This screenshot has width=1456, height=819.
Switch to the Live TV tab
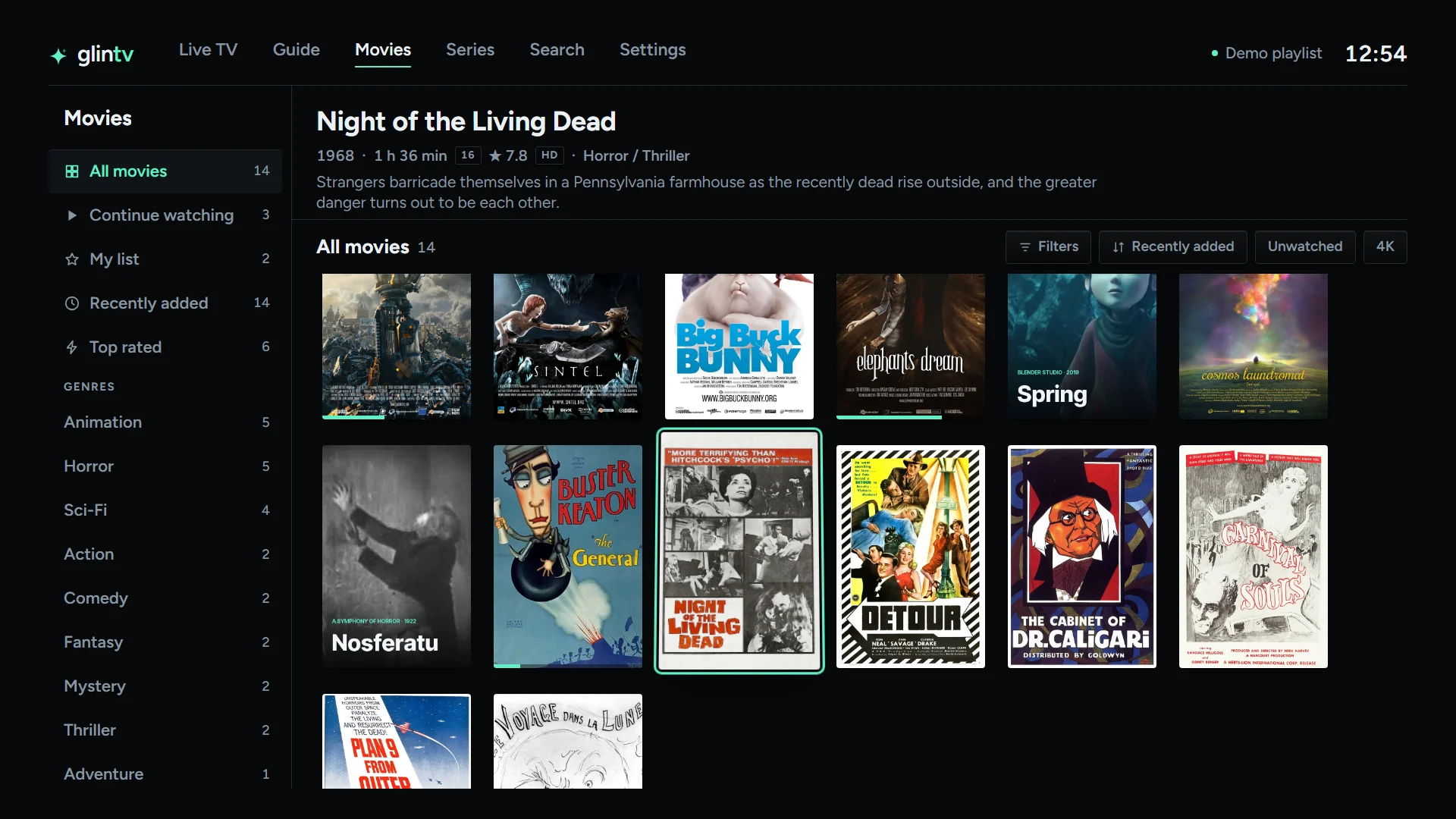click(208, 50)
